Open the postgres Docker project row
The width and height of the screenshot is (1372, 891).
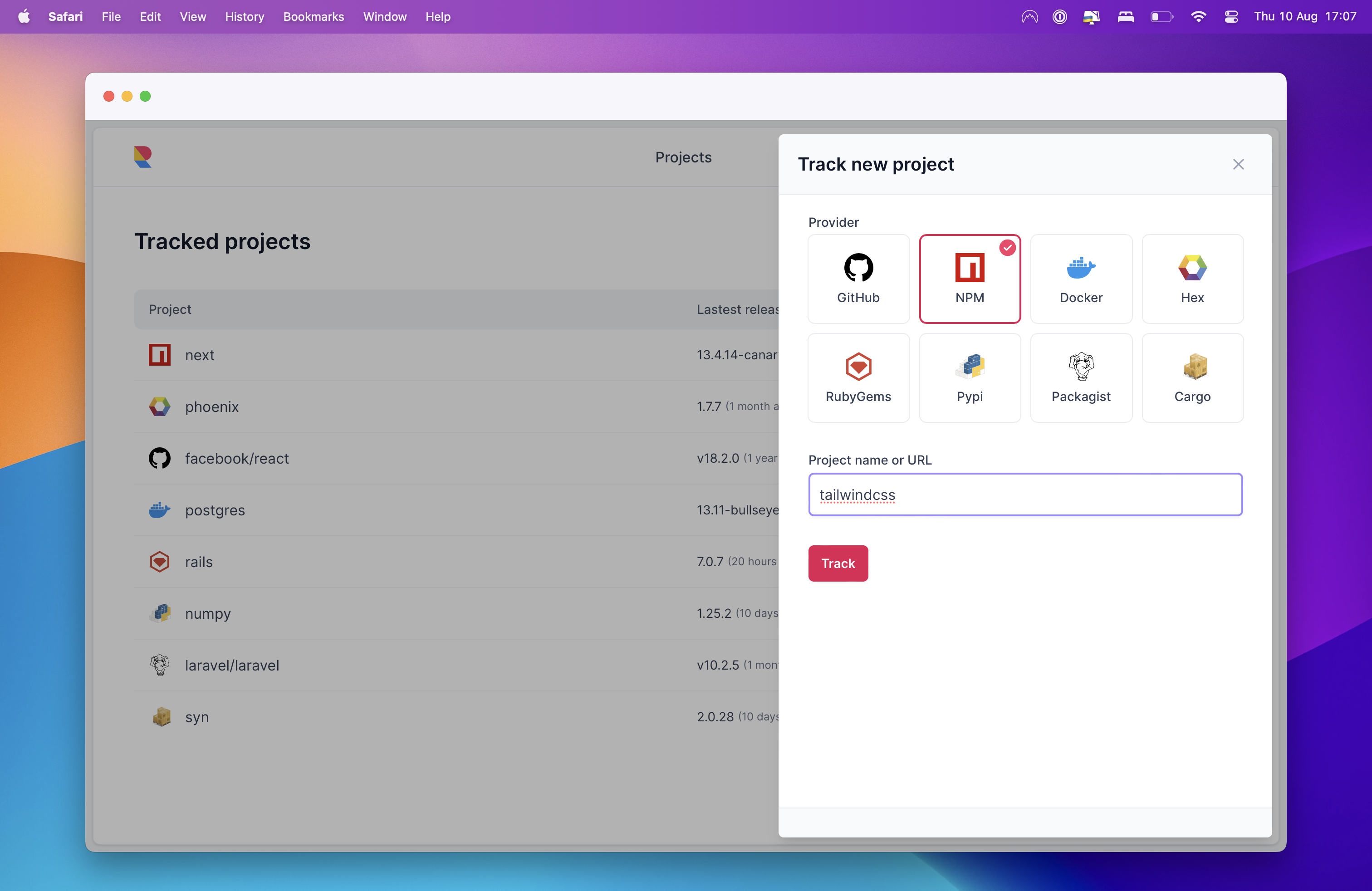point(456,510)
